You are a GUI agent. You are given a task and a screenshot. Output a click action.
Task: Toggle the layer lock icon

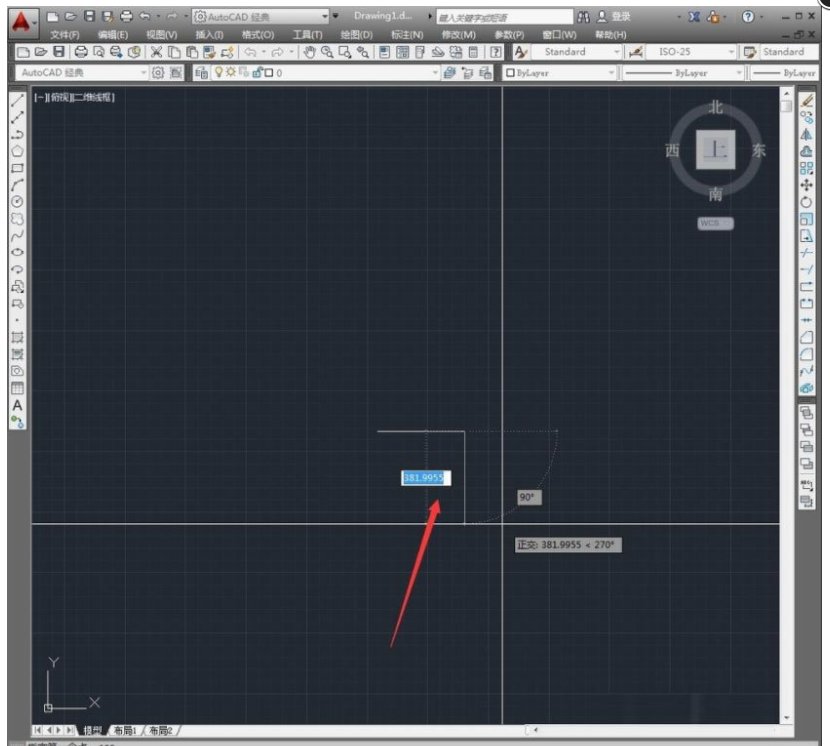coord(256,73)
